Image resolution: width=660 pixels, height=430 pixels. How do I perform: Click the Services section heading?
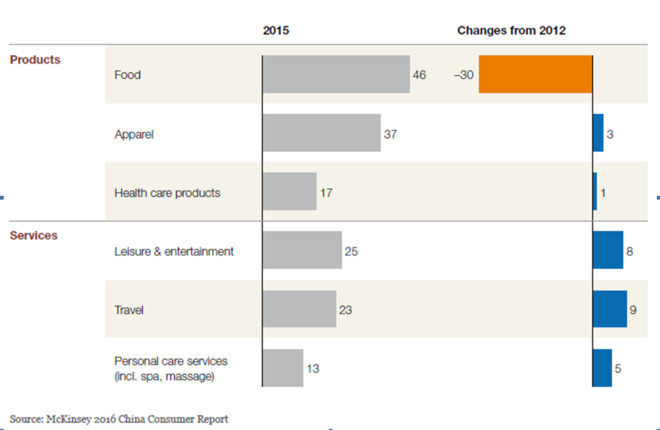tap(33, 235)
